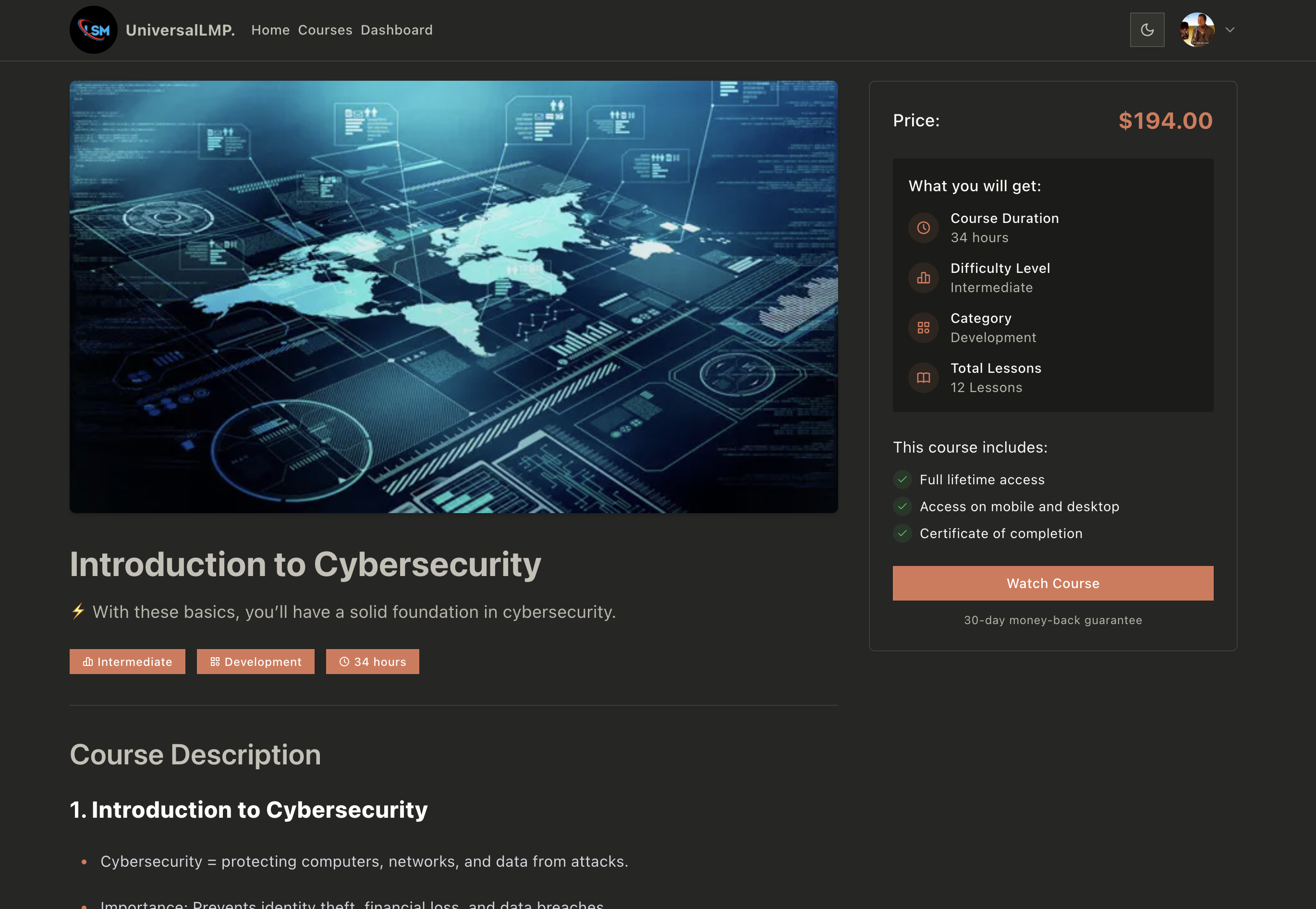Go to the Home menu item
This screenshot has height=909, width=1316.
pyautogui.click(x=270, y=30)
